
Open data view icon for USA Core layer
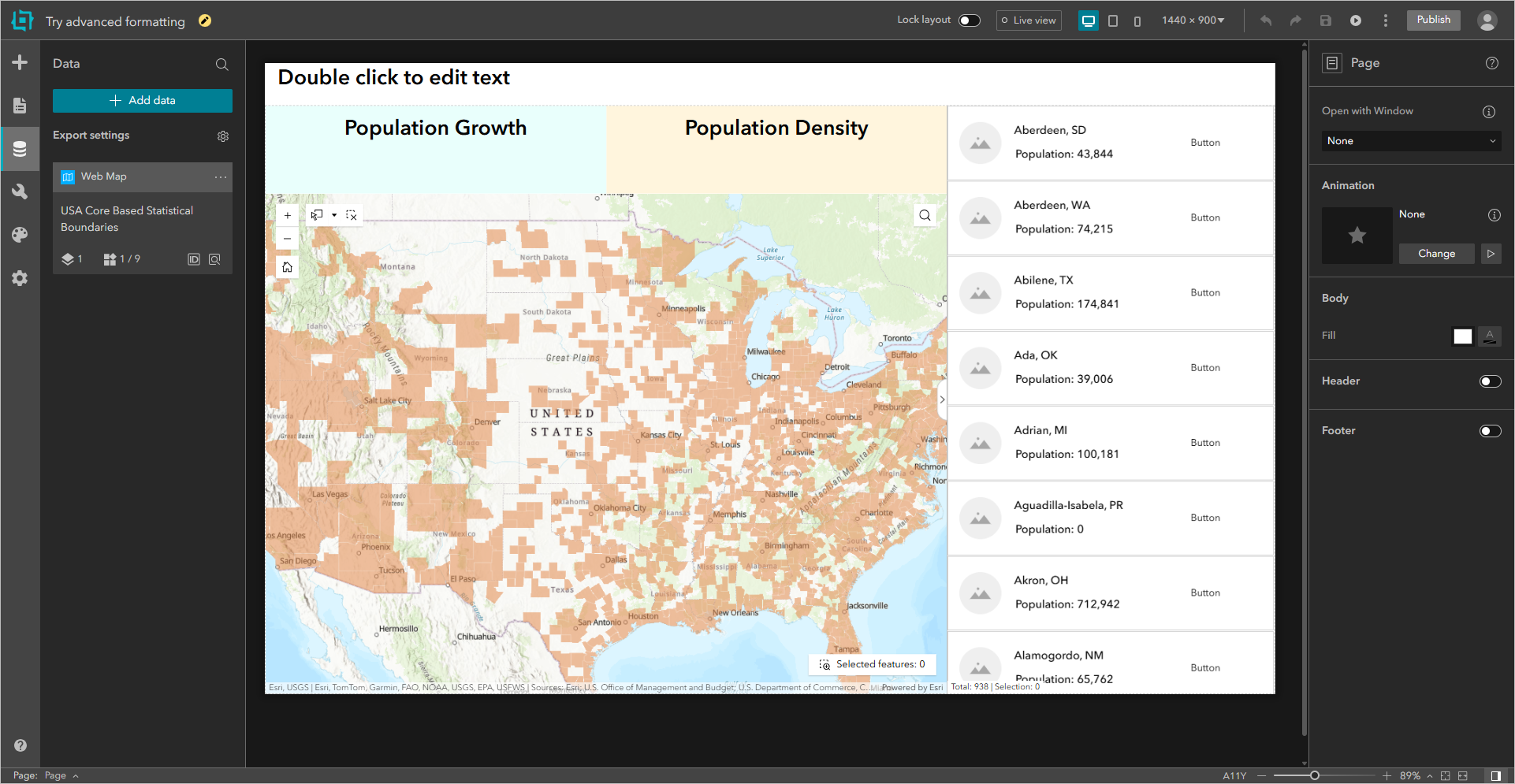click(x=214, y=259)
